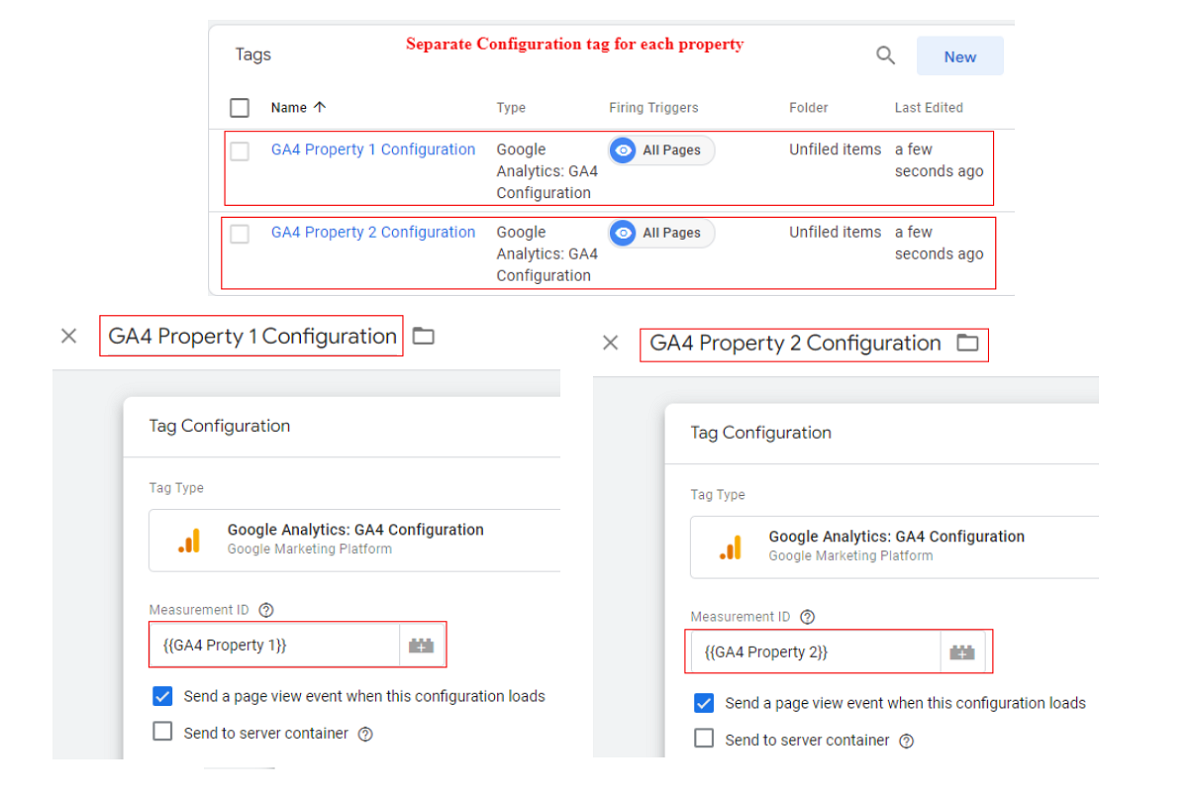Image resolution: width=1192 pixels, height=800 pixels.
Task: Click the folder icon next to GA4 Property 2 Configuration title
Action: coord(966,342)
